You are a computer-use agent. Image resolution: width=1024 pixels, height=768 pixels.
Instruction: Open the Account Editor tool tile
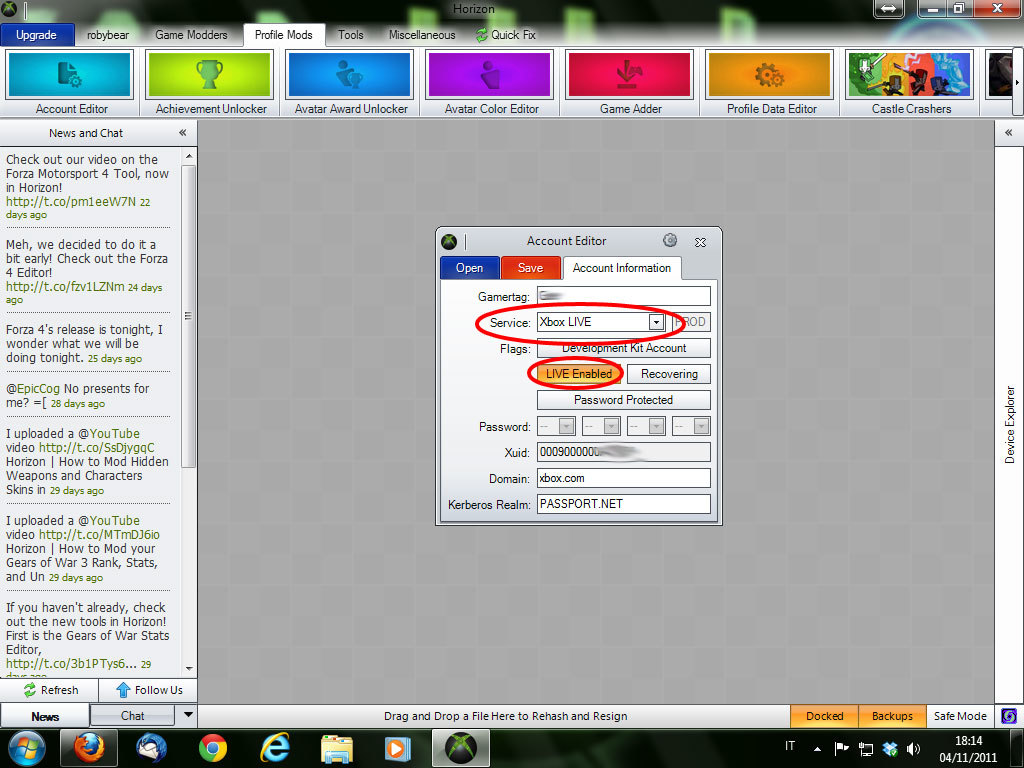point(69,84)
